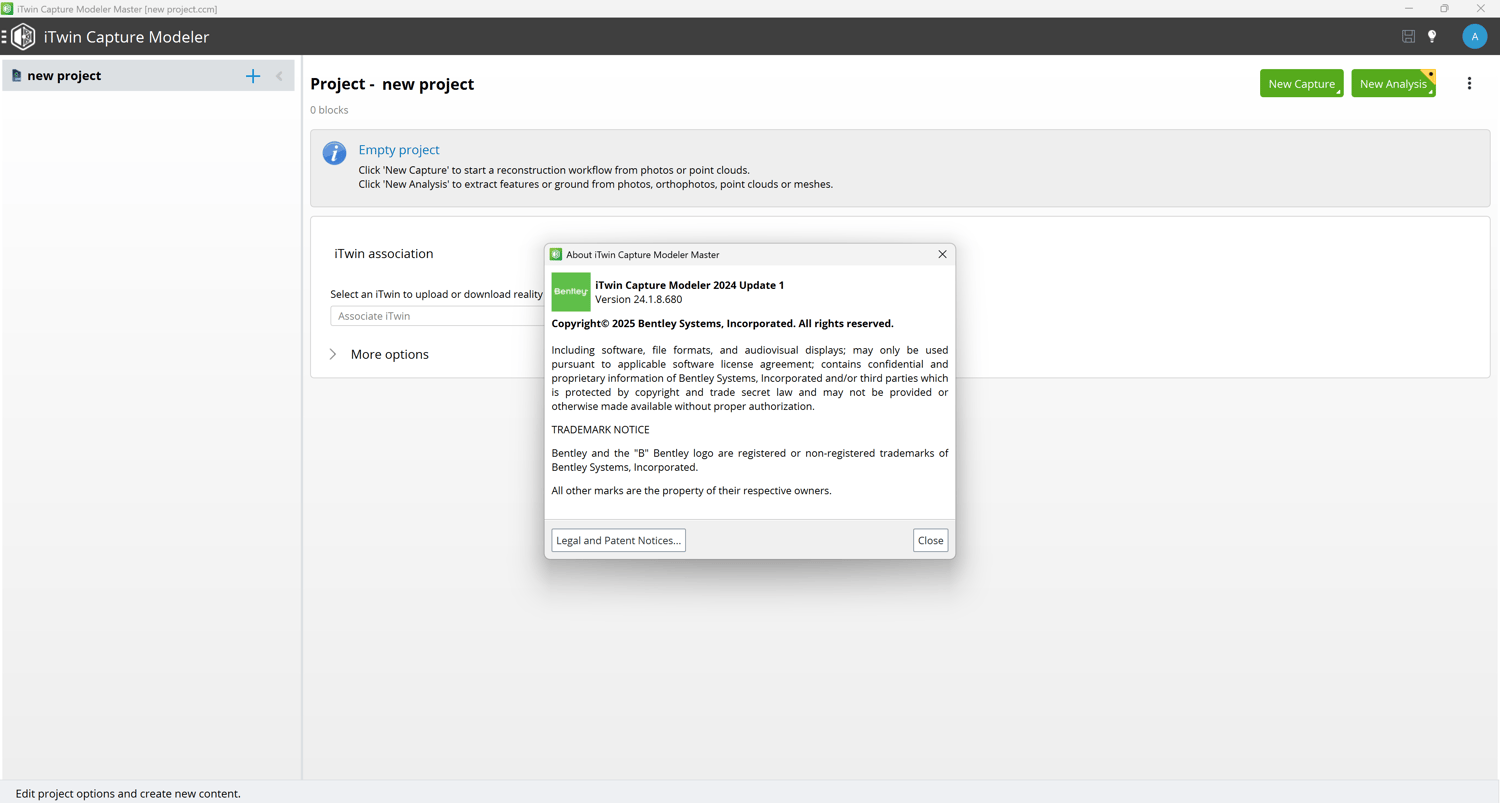The height and width of the screenshot is (803, 1500).
Task: Click the 'iTwin association' heading
Action: 384,254
